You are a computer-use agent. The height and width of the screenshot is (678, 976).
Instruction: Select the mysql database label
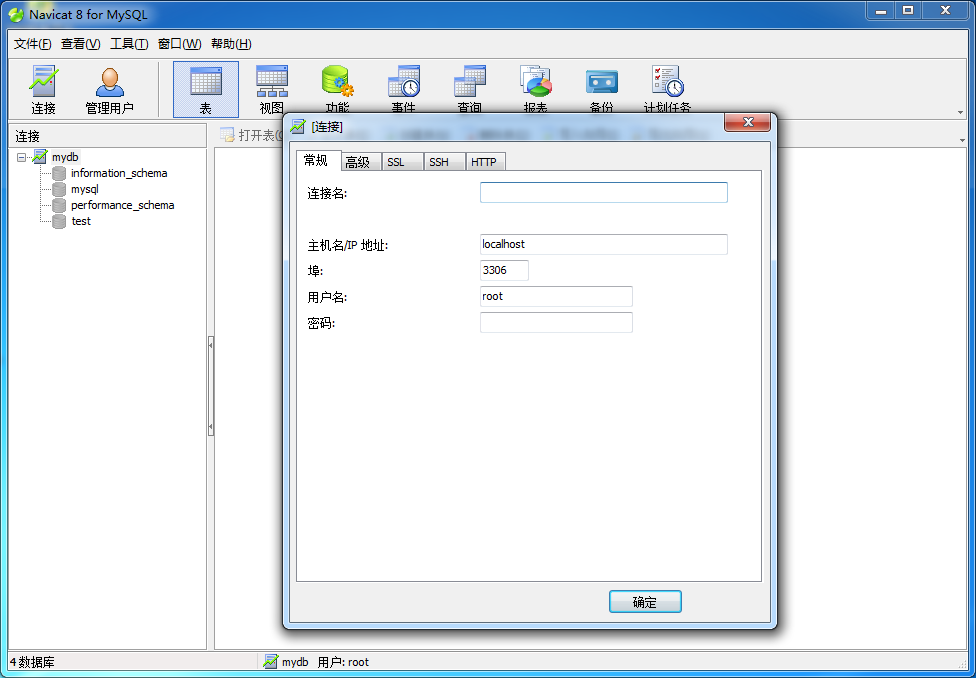pos(85,189)
